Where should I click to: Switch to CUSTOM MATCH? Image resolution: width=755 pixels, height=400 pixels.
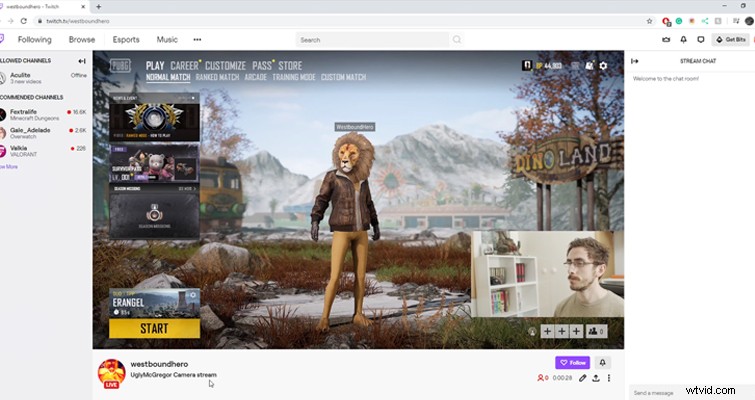click(343, 77)
